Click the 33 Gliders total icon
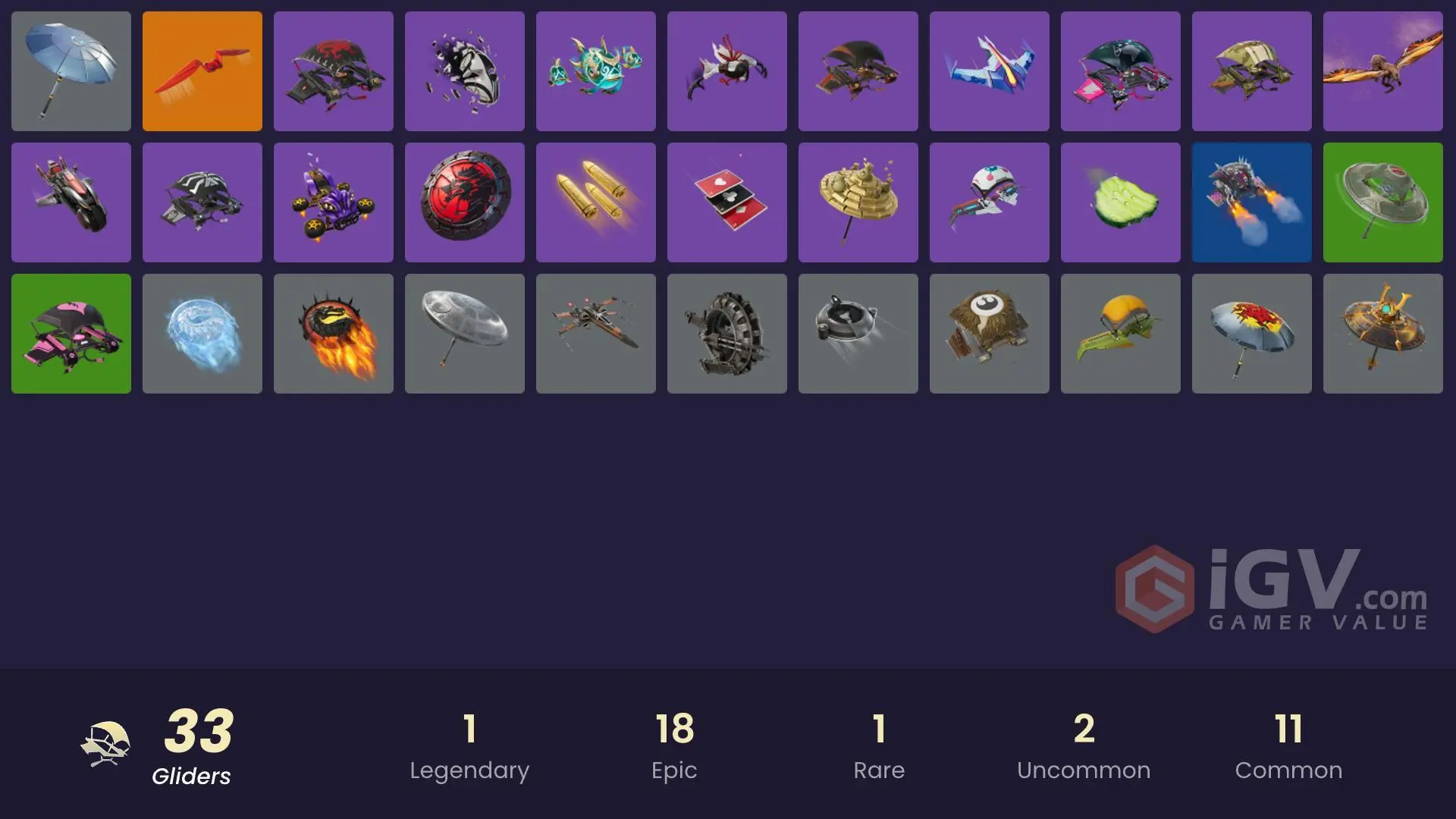Screen dimensions: 1456x819 pyautogui.click(x=105, y=744)
